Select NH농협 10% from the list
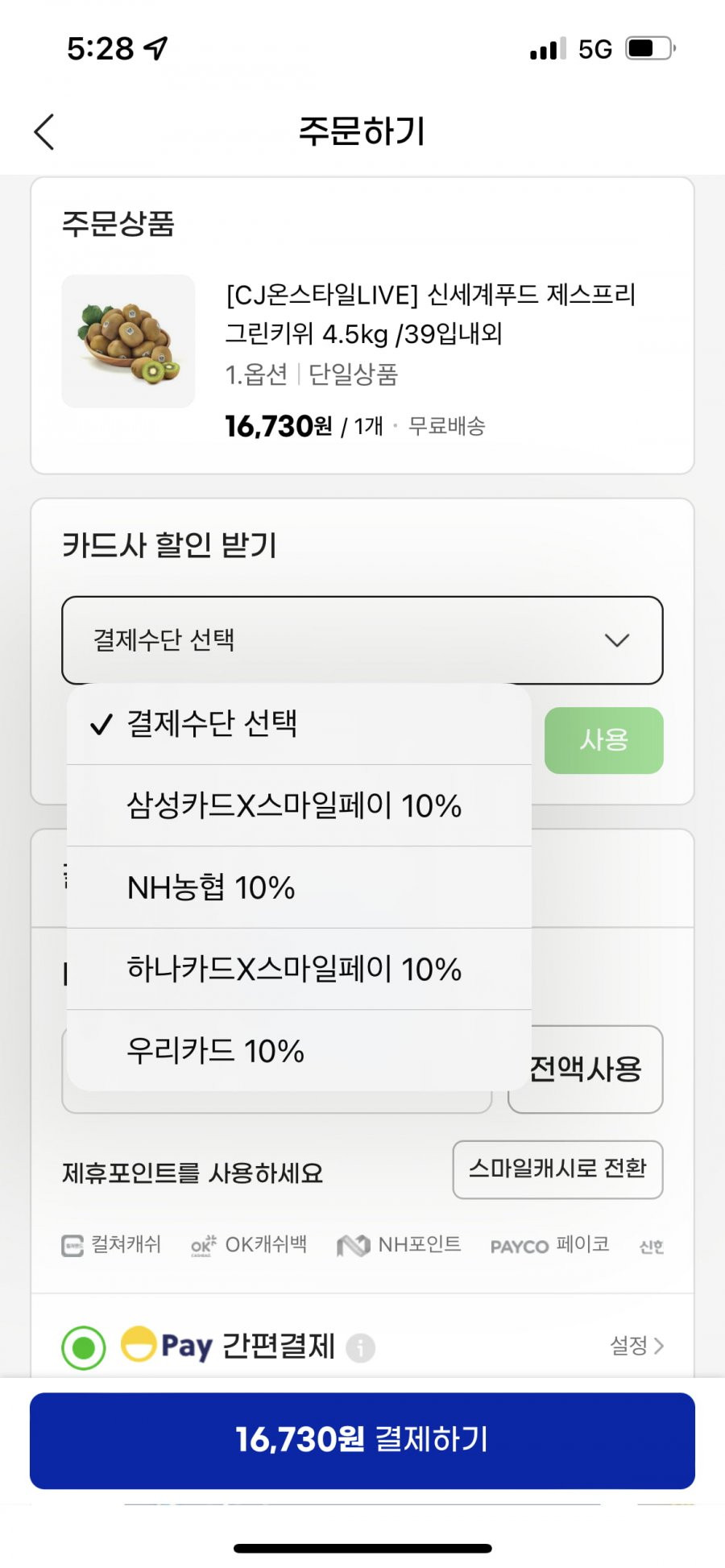725x1568 pixels. pos(299,887)
